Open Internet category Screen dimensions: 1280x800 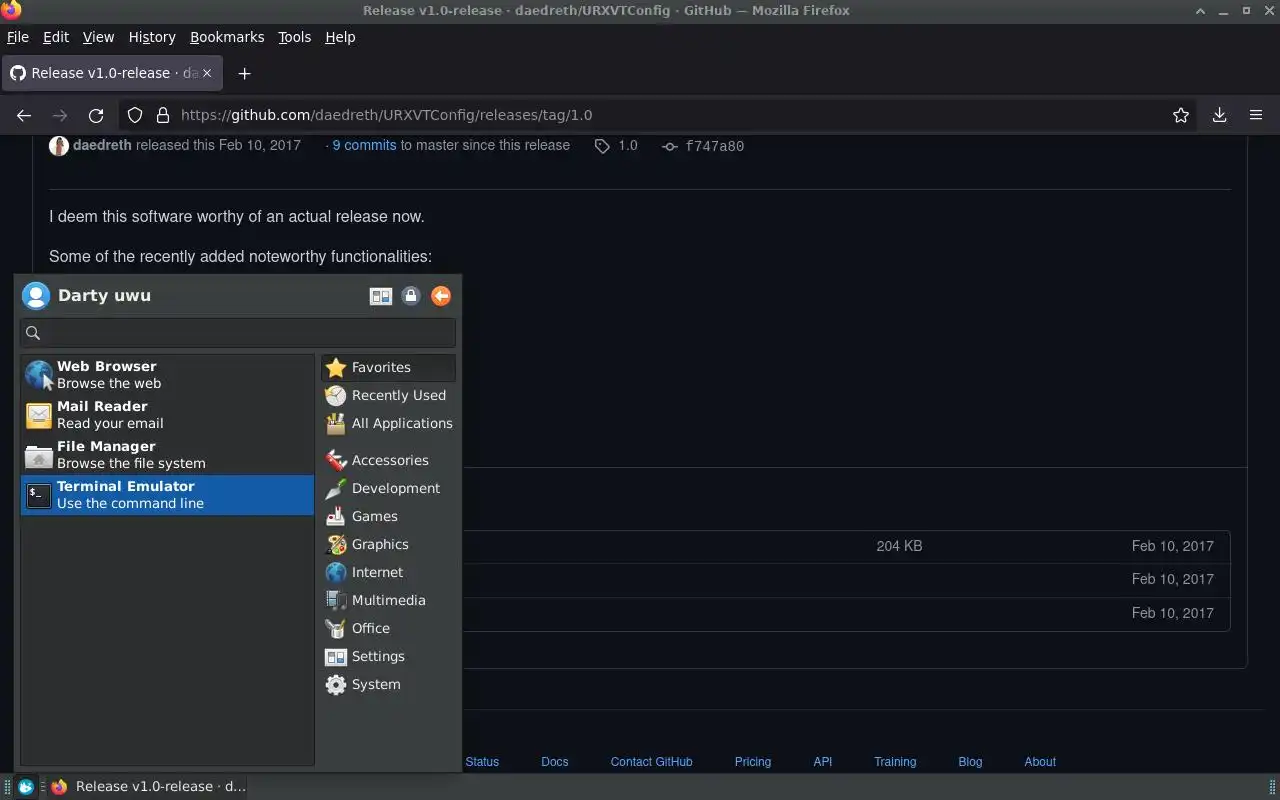pyautogui.click(x=388, y=572)
